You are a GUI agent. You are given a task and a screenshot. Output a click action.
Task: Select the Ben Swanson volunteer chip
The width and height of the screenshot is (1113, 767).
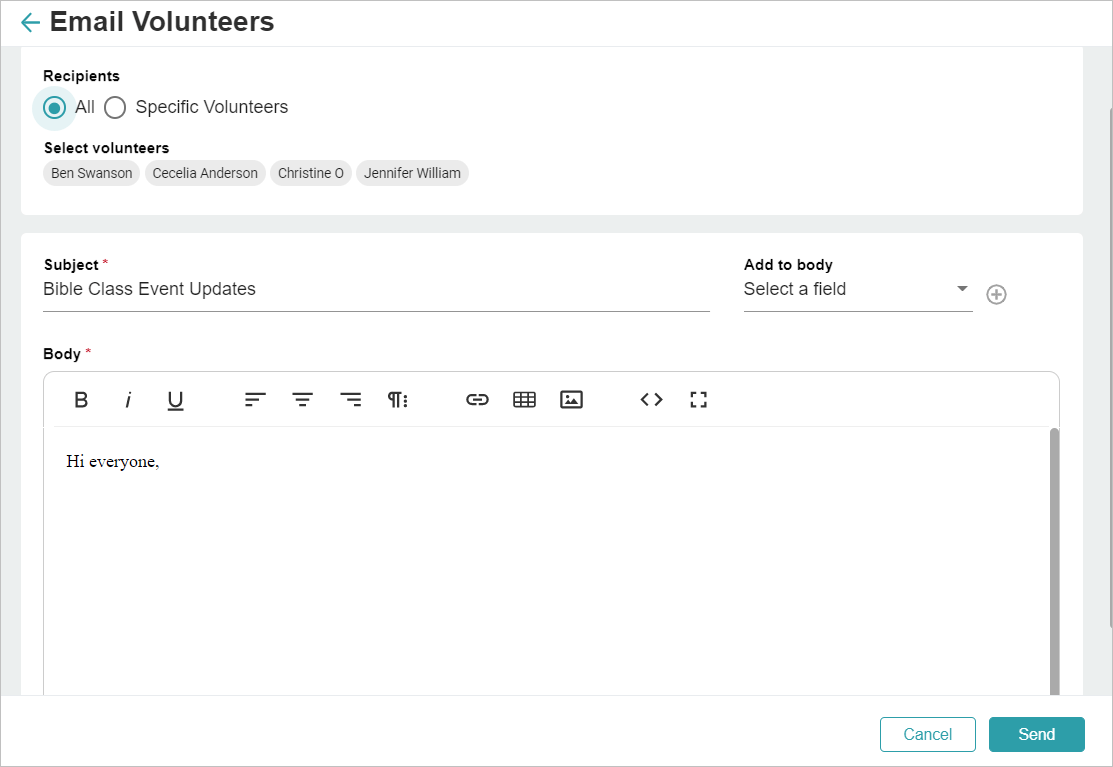pos(92,173)
